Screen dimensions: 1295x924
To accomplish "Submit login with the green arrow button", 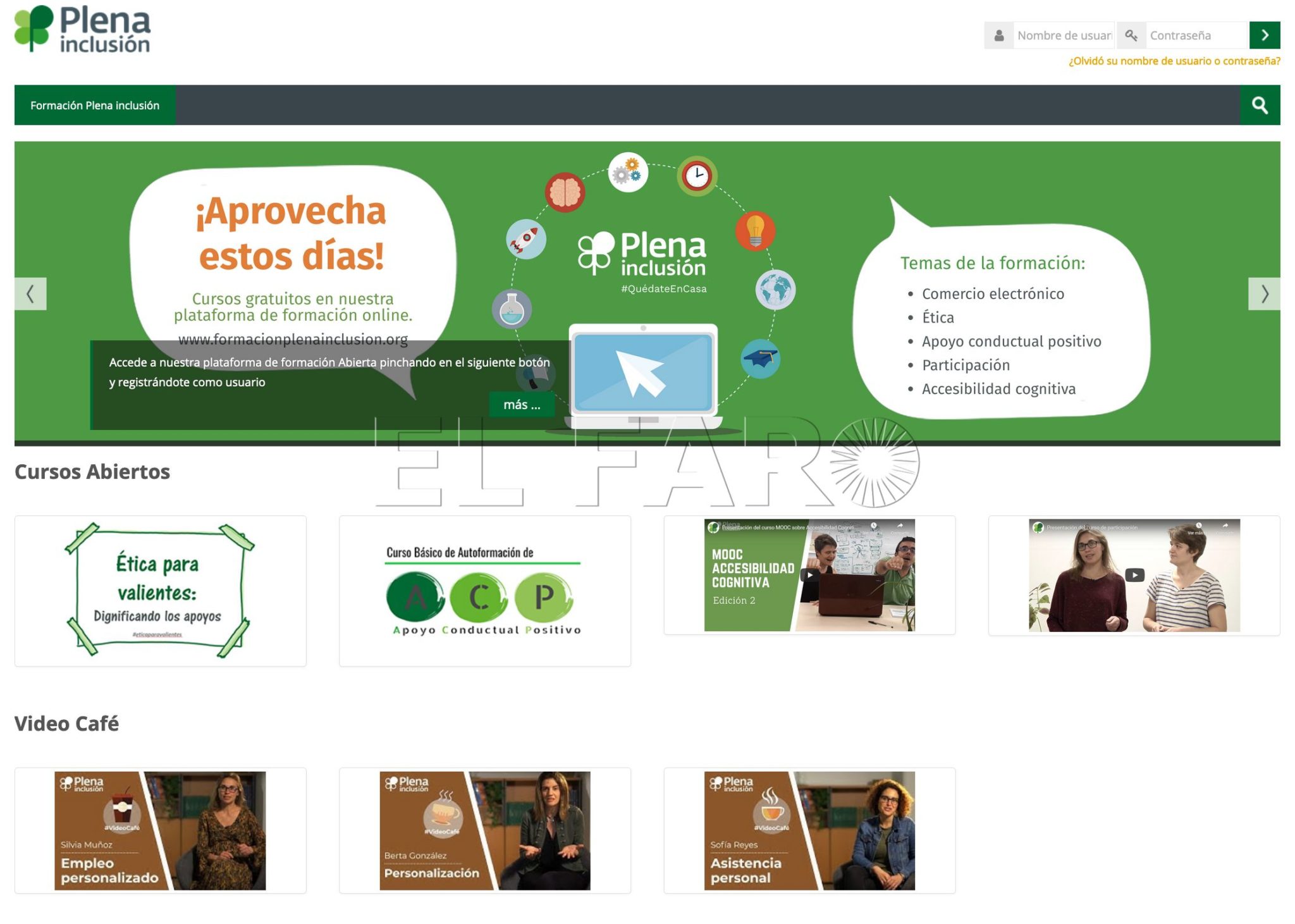I will (1265, 35).
